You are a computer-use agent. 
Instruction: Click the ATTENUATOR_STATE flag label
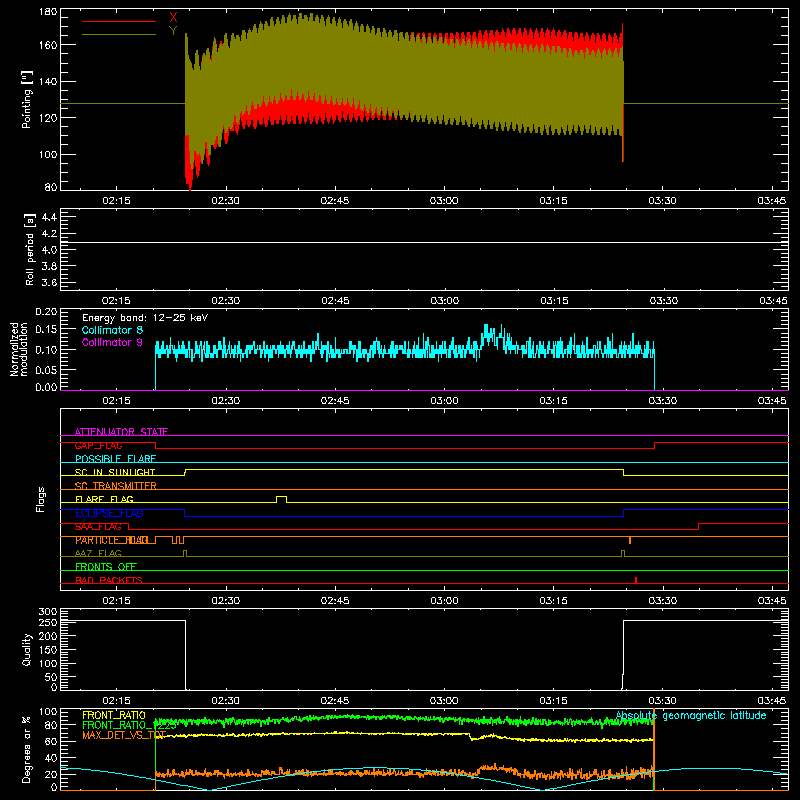(x=121, y=432)
